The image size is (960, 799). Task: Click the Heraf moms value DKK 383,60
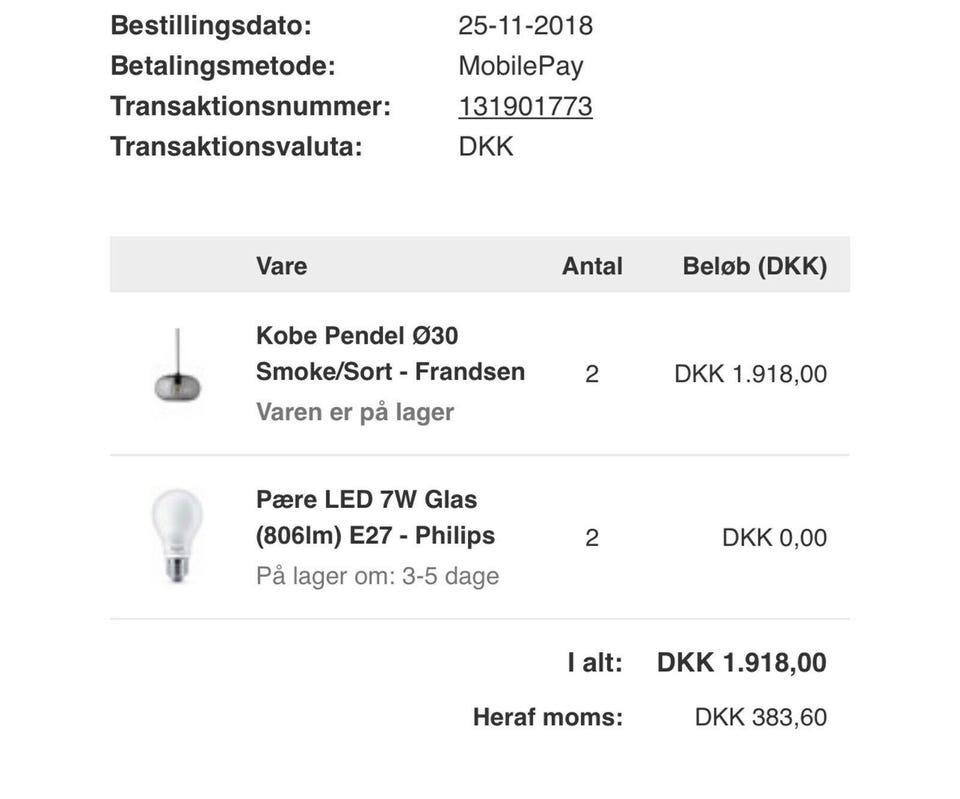(761, 717)
